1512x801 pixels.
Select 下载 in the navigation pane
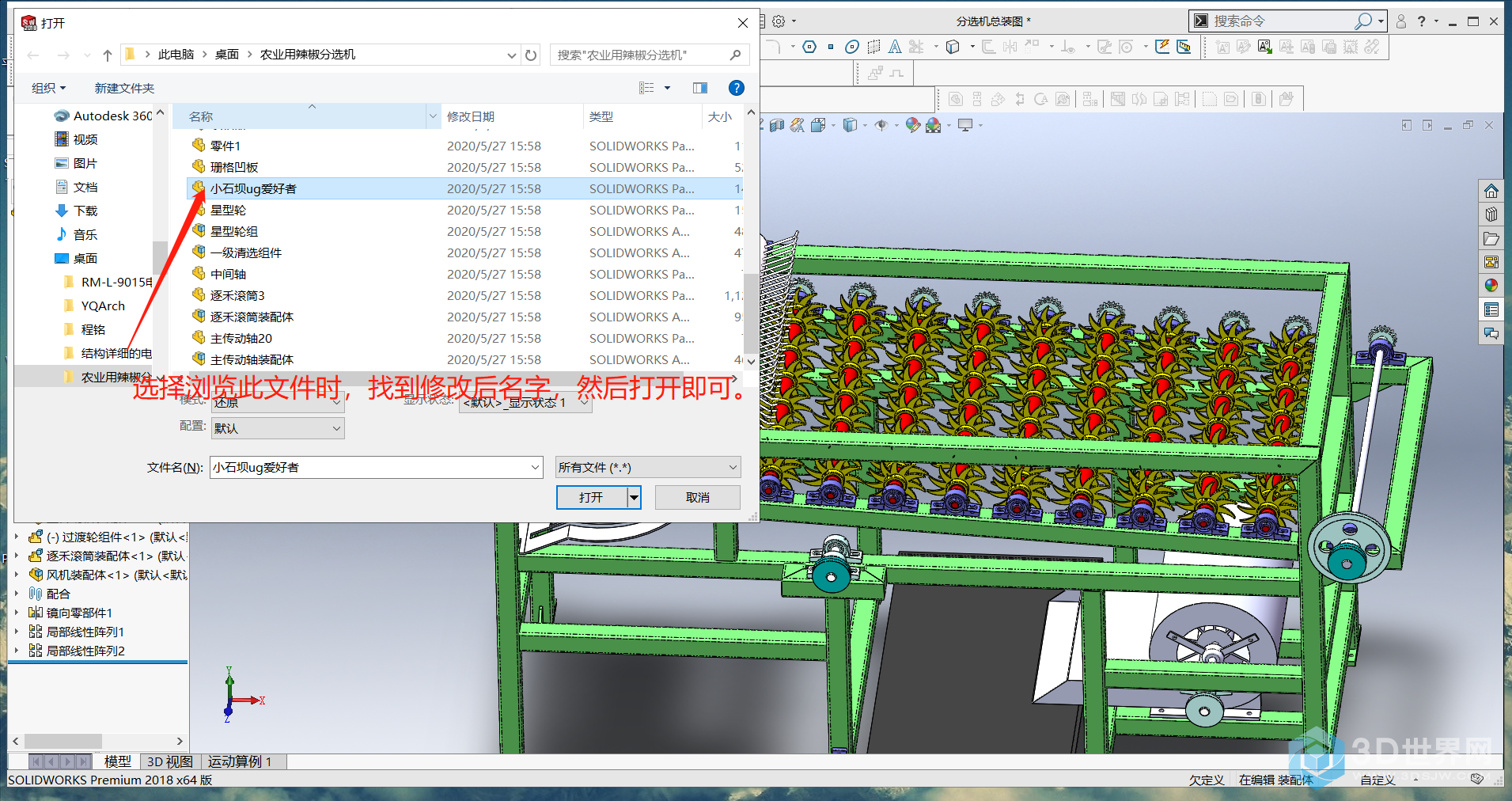tap(85, 211)
